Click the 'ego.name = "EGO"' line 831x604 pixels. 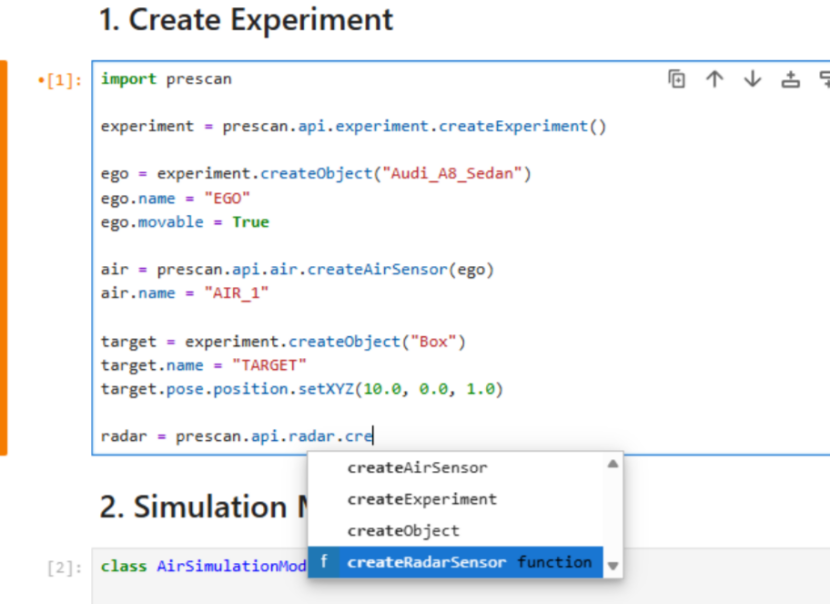tap(175, 199)
